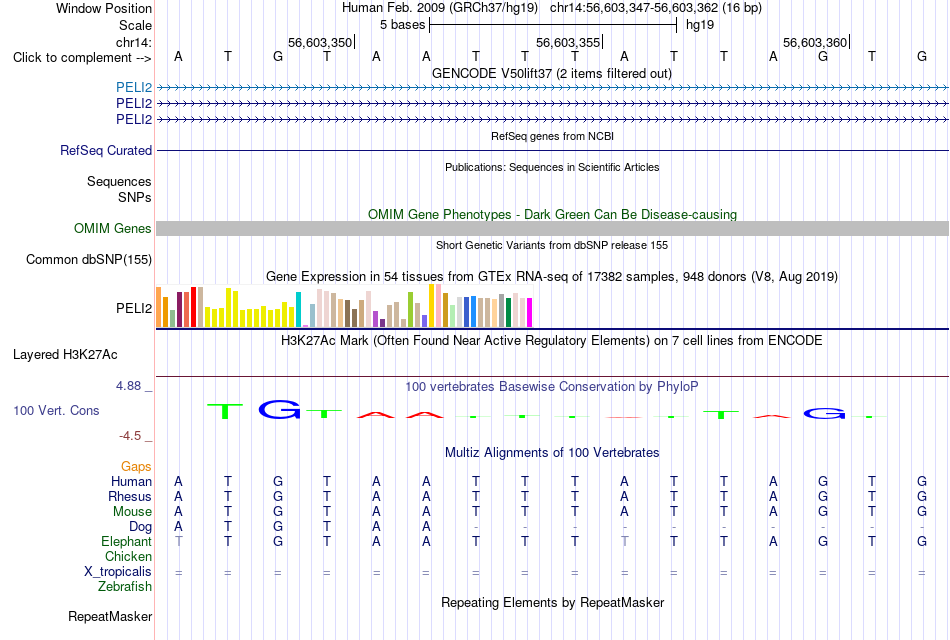
Task: Click '100 vertebrates Basewise Conservation by PhyloP' title
Action: coord(552,387)
